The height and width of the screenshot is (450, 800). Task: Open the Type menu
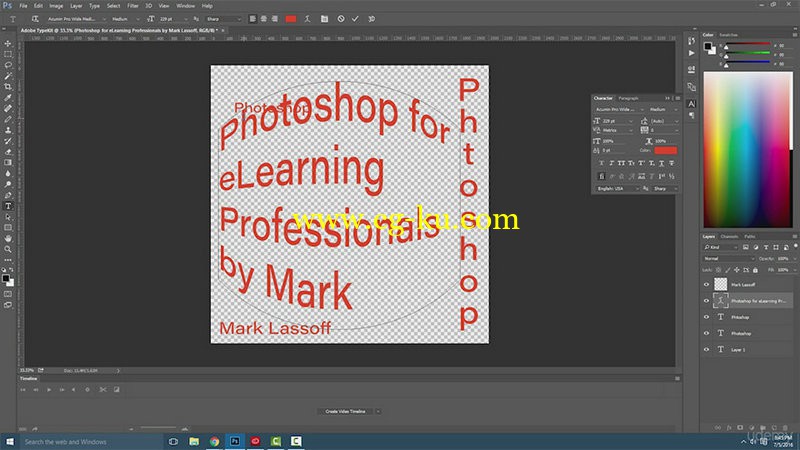94,6
